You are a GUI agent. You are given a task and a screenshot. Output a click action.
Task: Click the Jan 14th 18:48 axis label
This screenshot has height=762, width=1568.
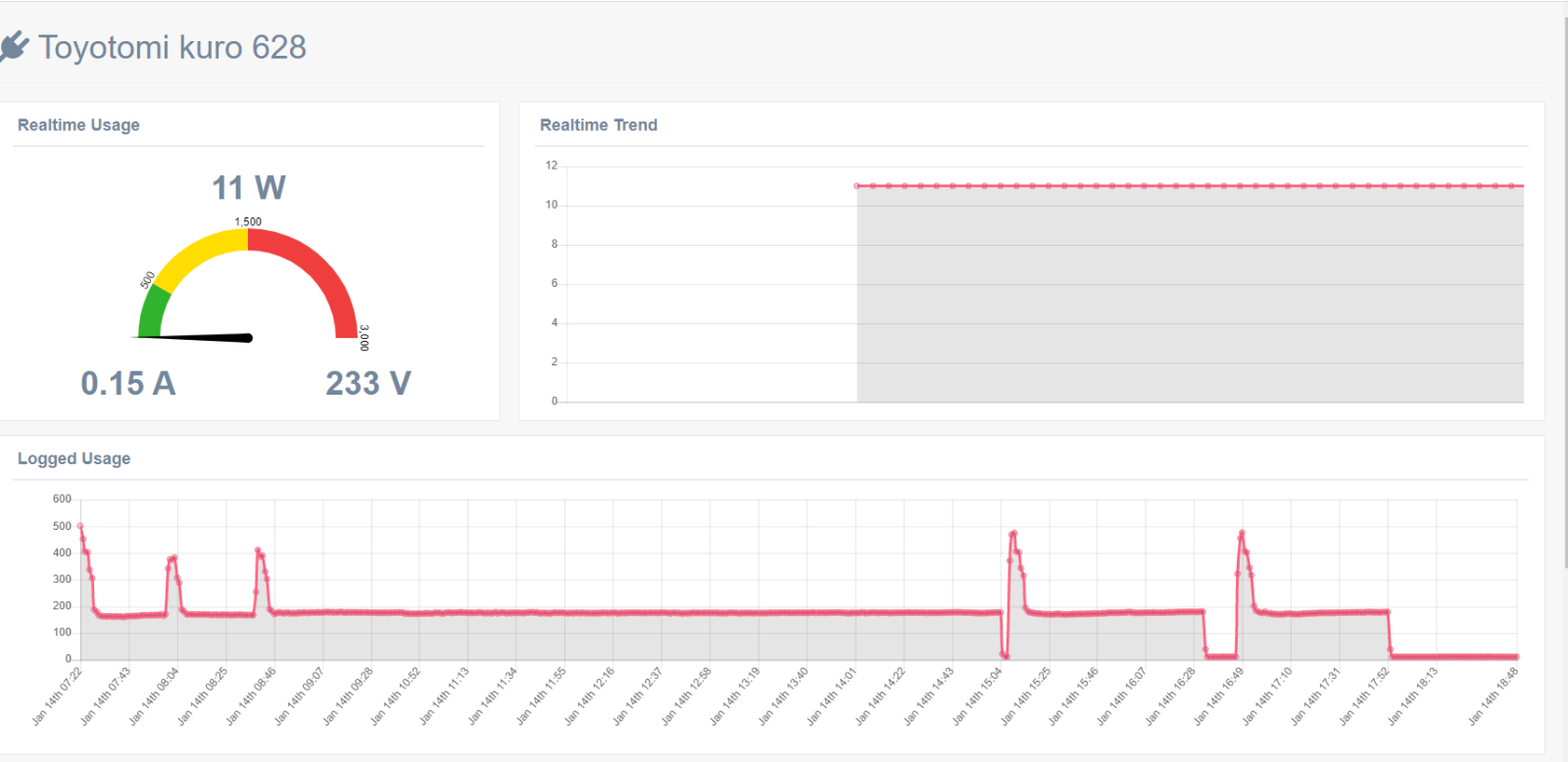1493,696
